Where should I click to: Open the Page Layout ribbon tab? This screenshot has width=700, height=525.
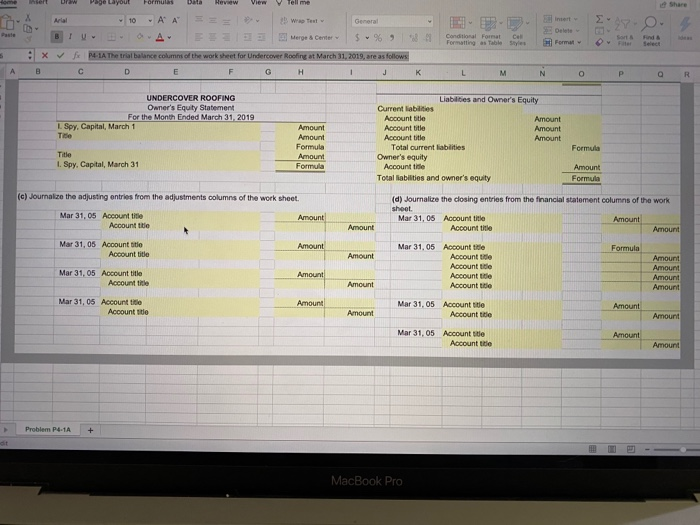(110, 2)
